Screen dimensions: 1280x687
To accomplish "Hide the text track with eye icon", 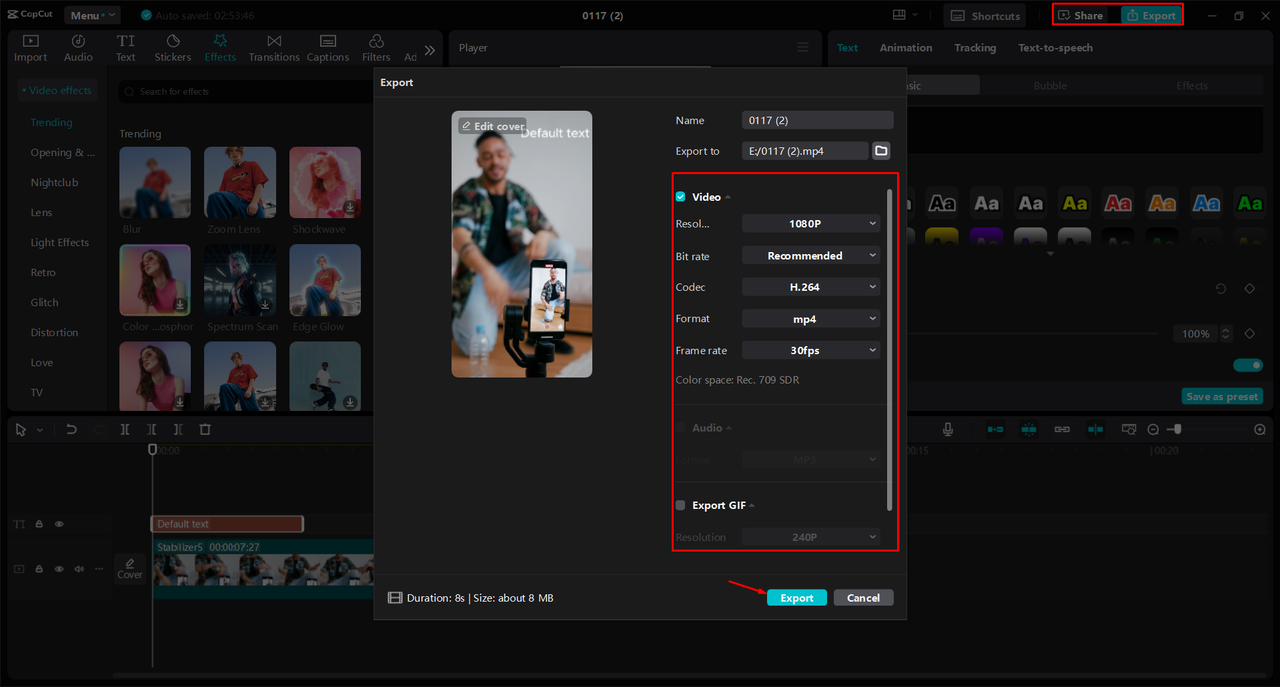I will click(x=59, y=524).
